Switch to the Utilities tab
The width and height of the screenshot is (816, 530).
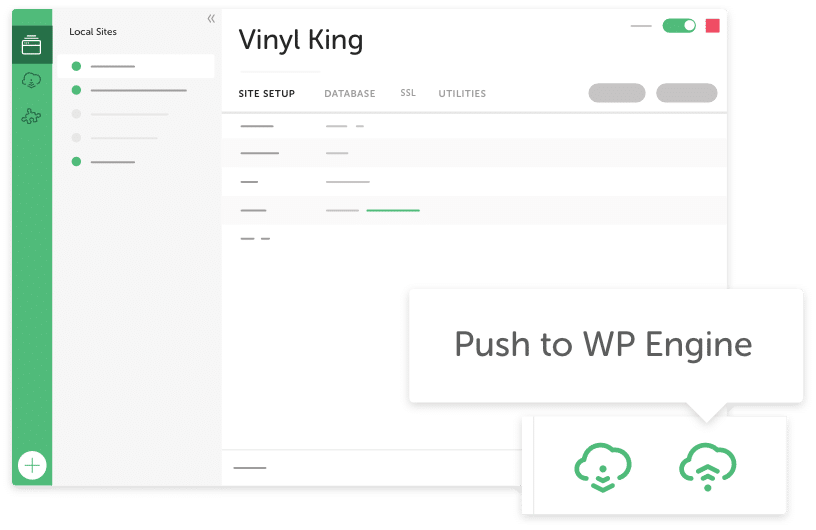(462, 94)
